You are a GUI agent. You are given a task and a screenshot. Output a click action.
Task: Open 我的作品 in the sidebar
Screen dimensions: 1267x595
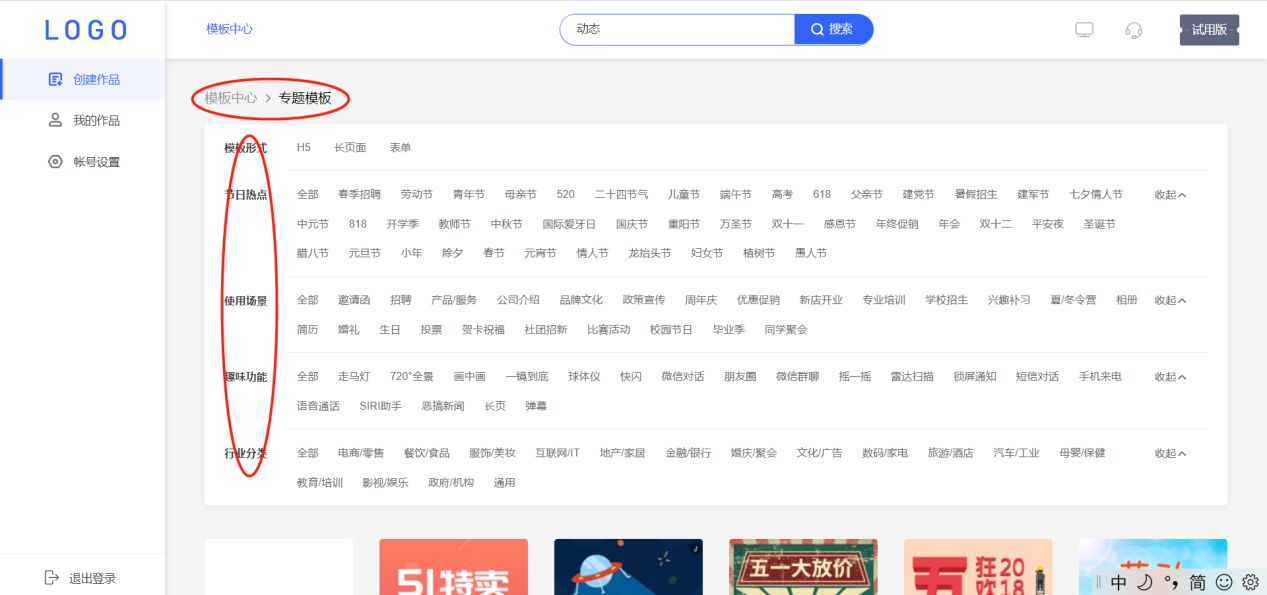pyautogui.click(x=84, y=120)
